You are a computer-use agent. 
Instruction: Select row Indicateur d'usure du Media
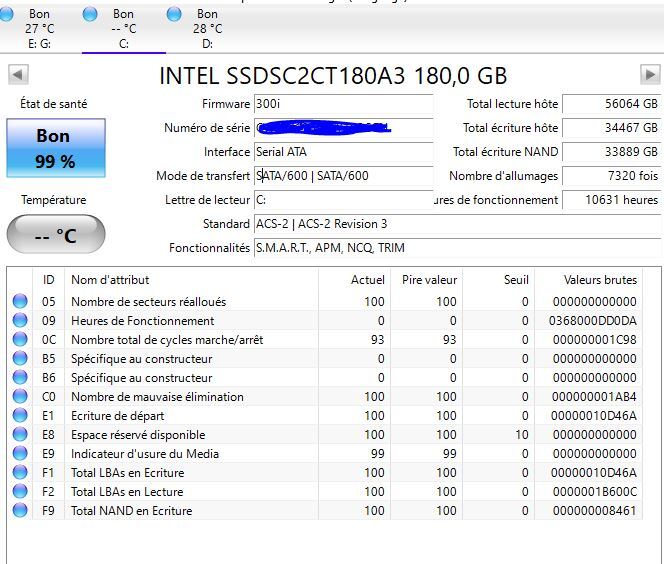tap(325, 453)
